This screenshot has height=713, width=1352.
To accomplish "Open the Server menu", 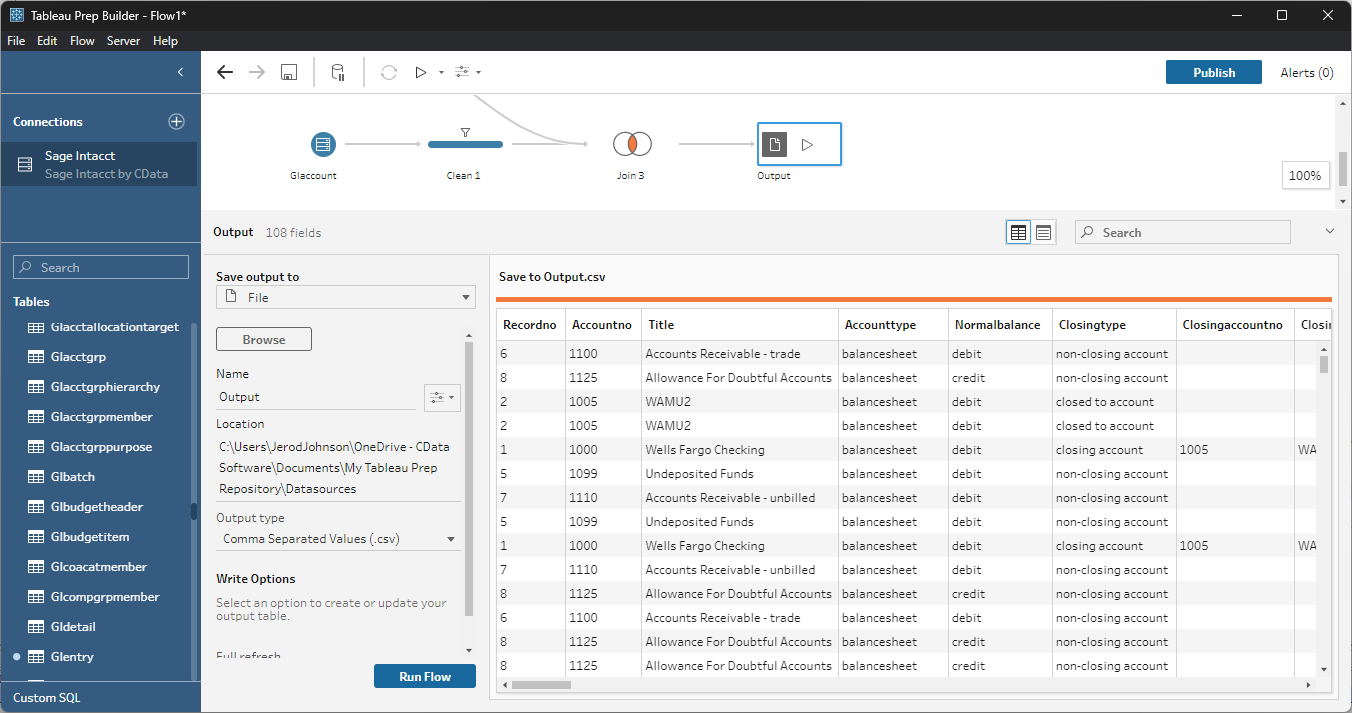I will [123, 41].
